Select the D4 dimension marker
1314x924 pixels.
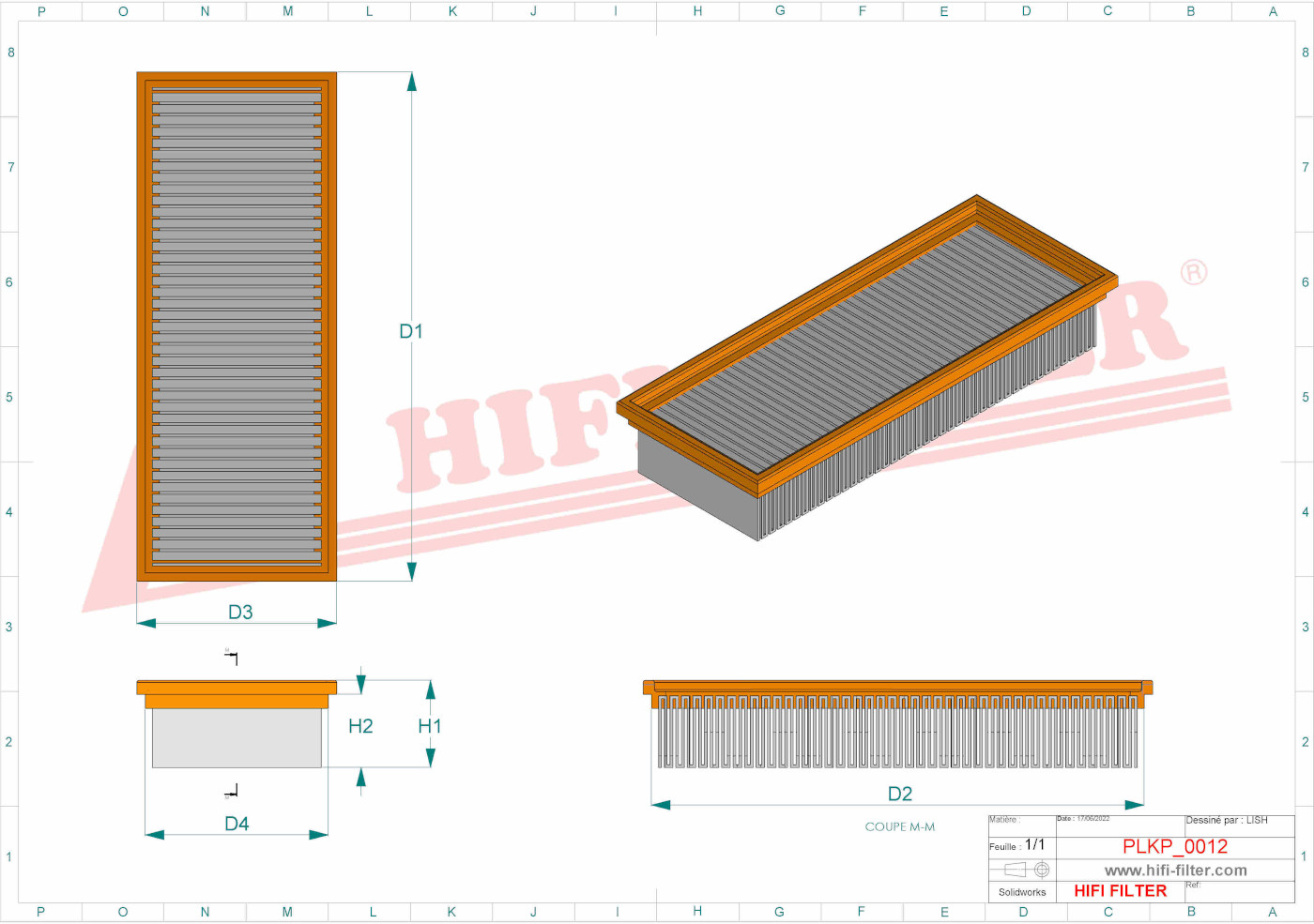[x=236, y=825]
